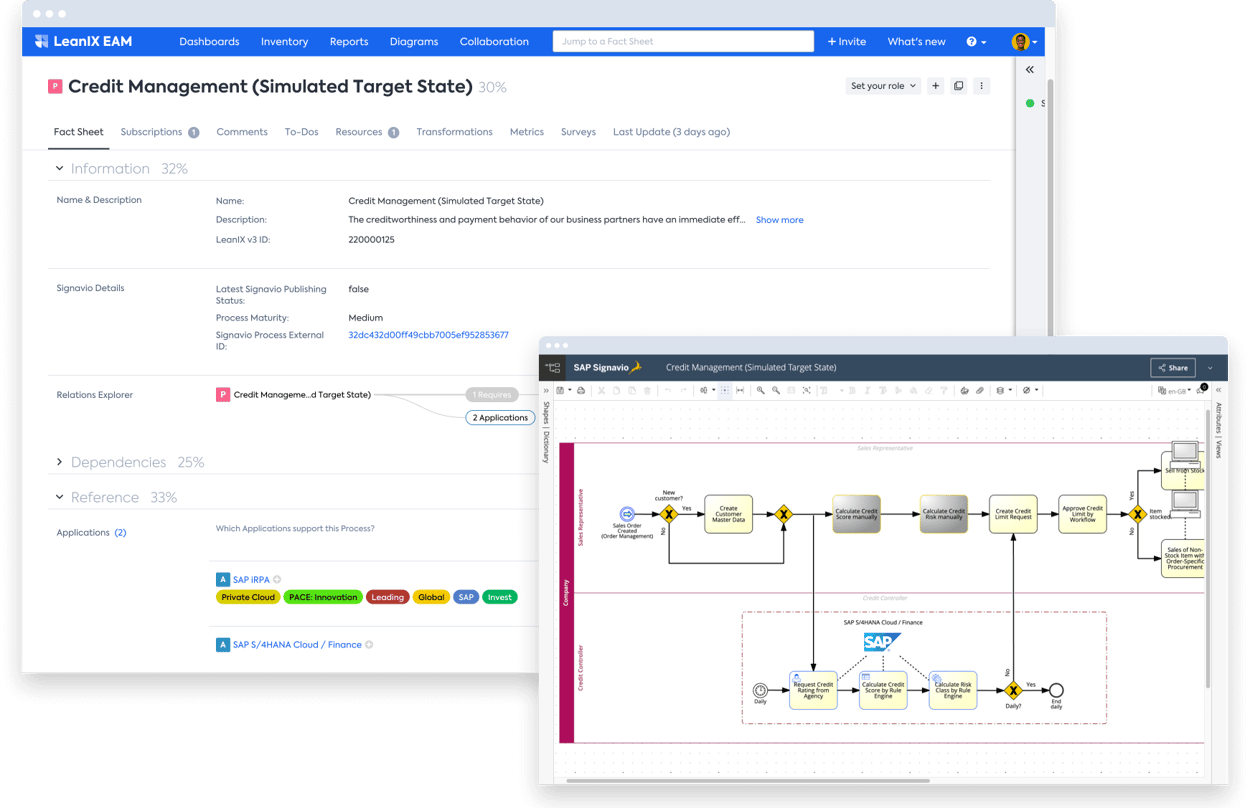Delete selected shape using the trash icon
Screen dimensions: 1250x808
pos(648,390)
